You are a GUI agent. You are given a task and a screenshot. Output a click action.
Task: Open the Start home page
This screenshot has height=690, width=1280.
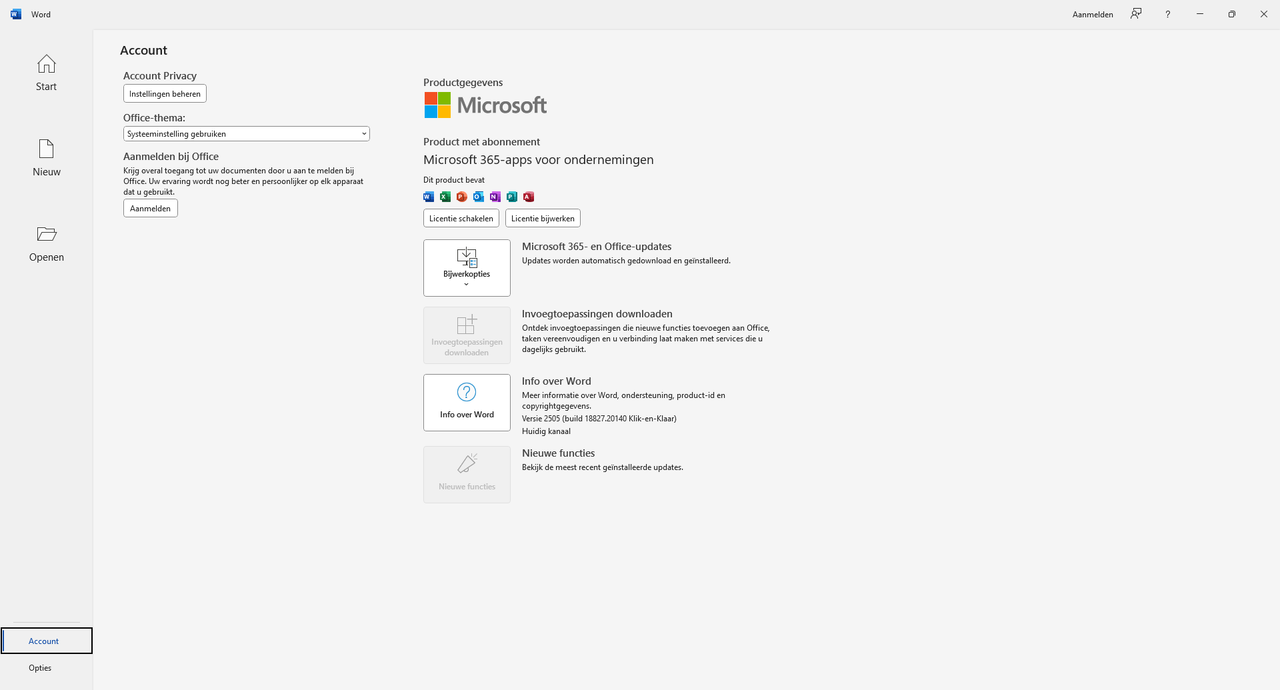46,73
